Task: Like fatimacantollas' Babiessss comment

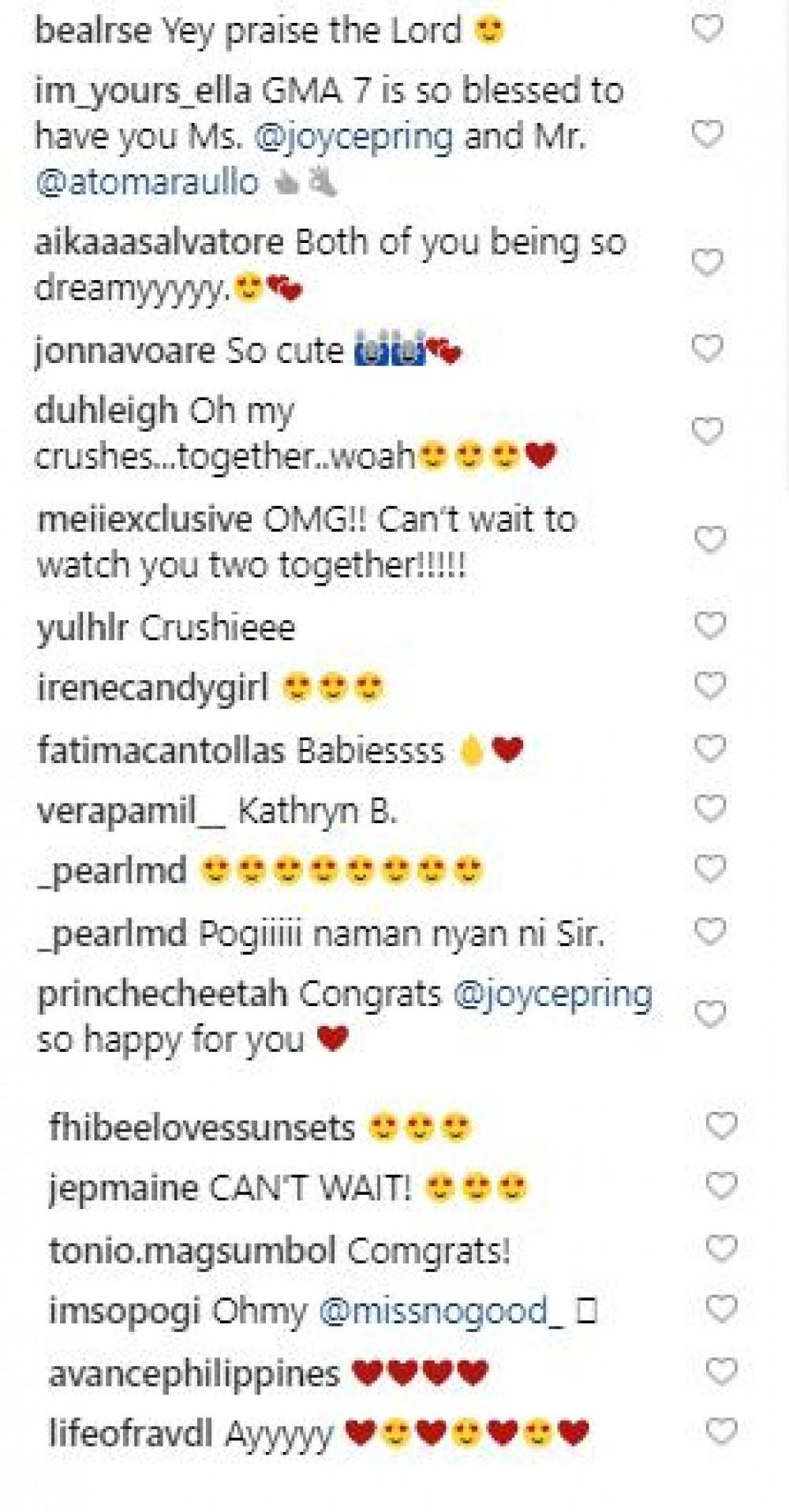Action: click(x=709, y=747)
